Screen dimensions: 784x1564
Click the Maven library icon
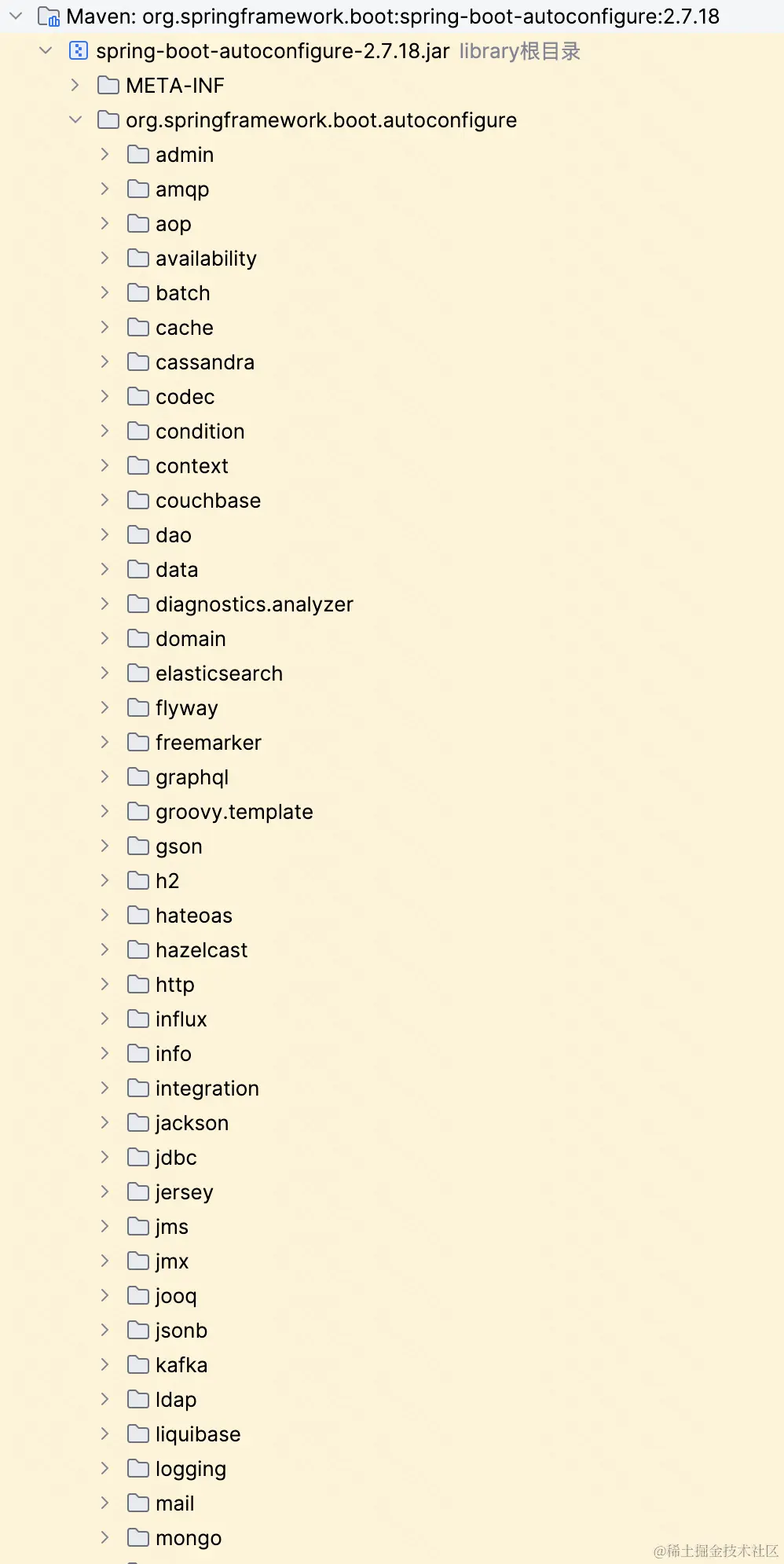click(x=49, y=17)
